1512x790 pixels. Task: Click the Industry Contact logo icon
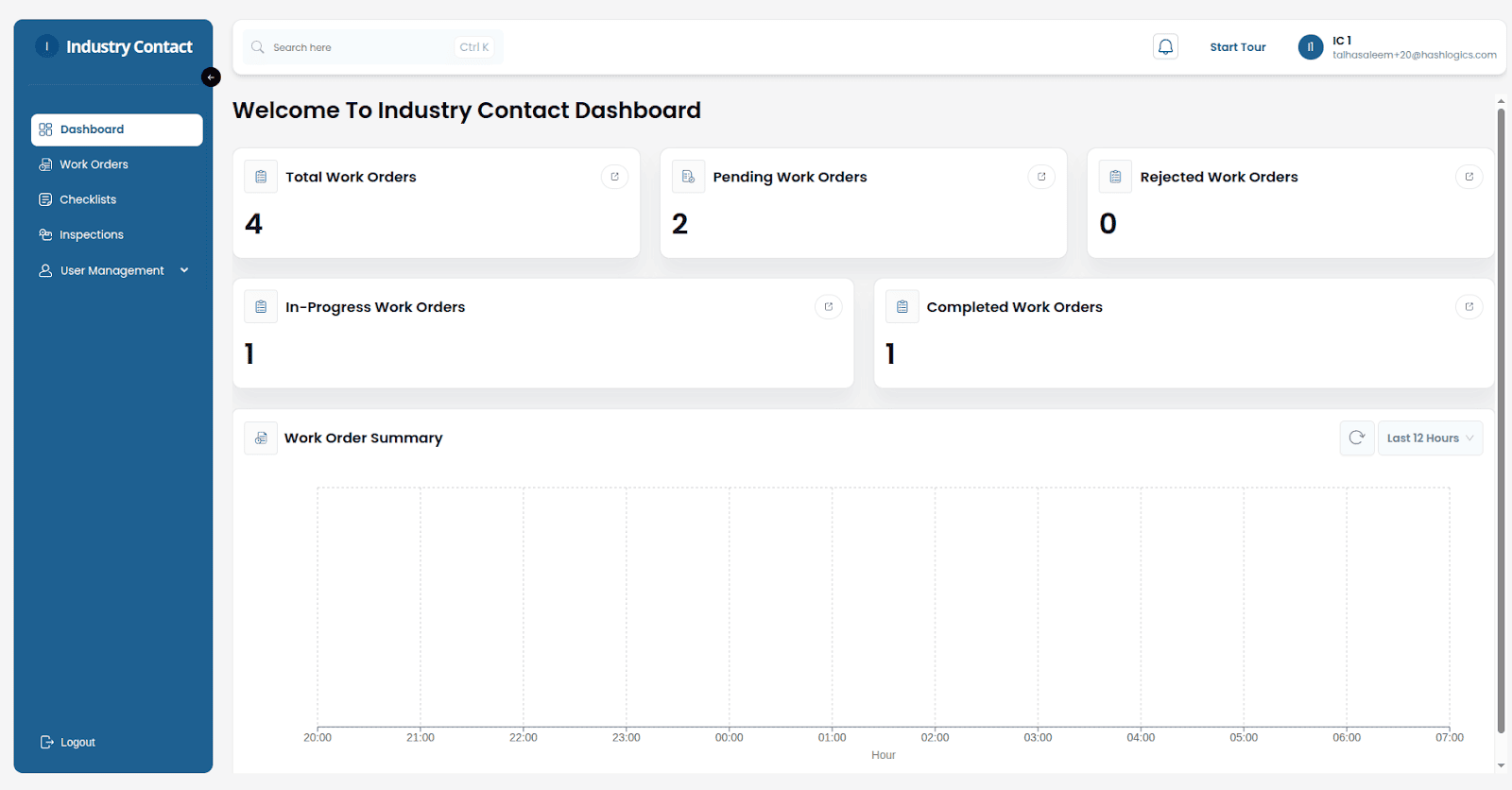click(47, 46)
